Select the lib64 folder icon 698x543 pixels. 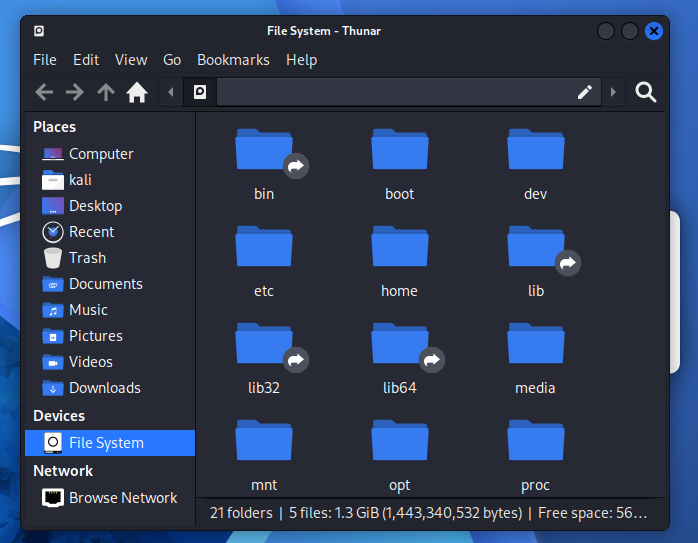[400, 344]
